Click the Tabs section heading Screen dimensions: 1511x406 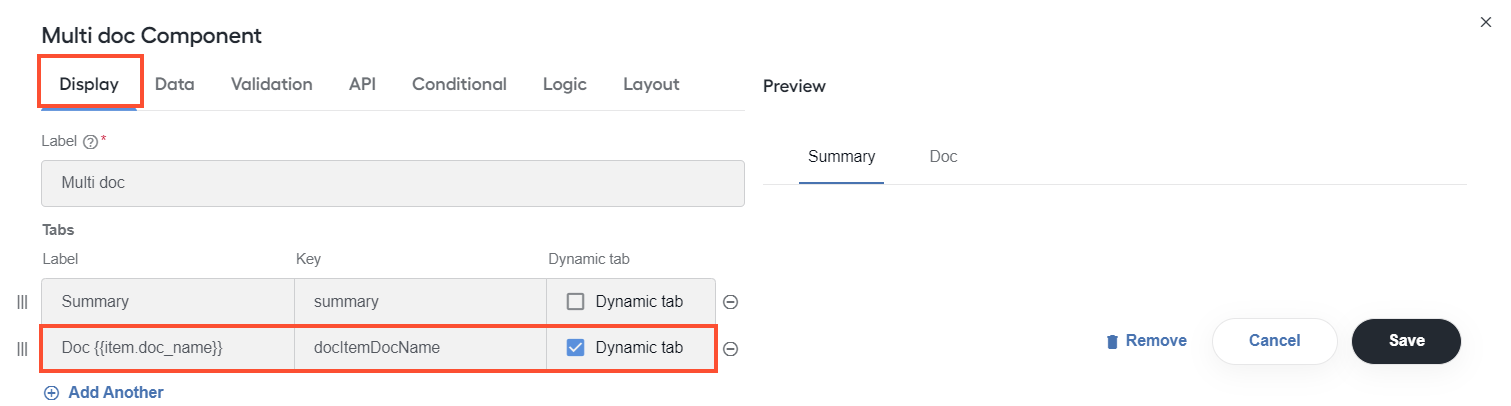tap(58, 230)
